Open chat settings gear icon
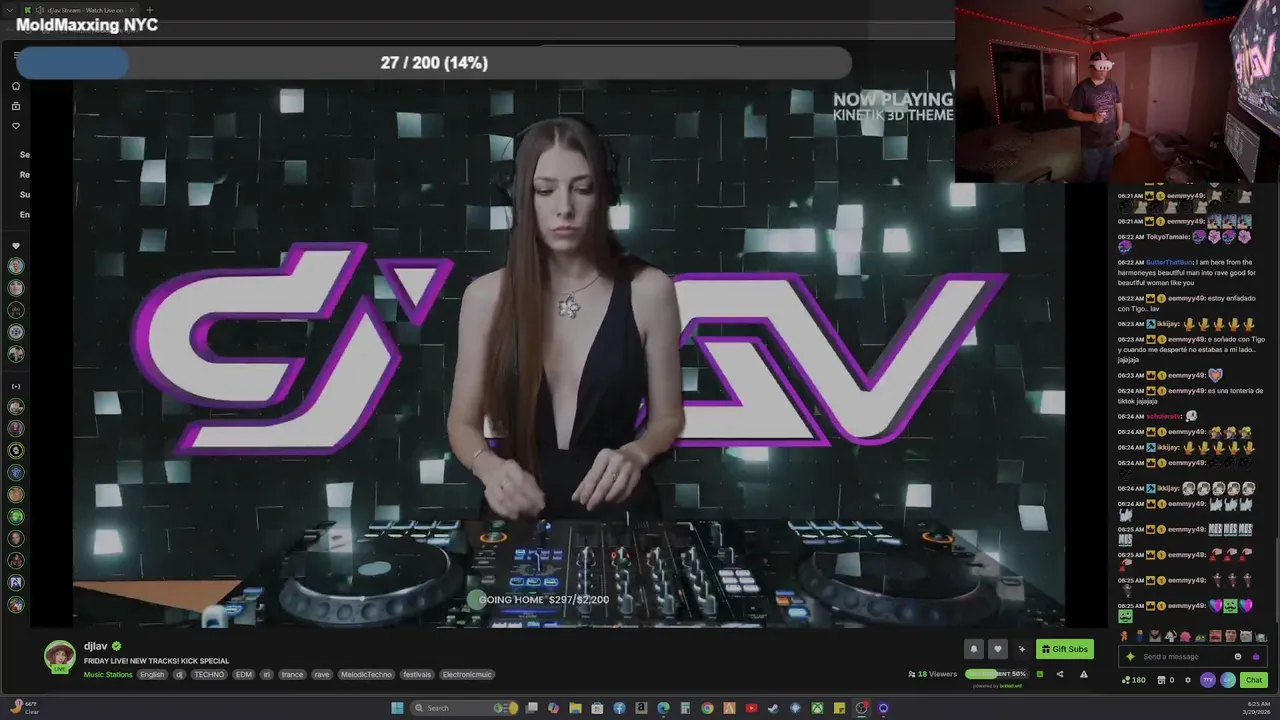 click(x=1188, y=680)
